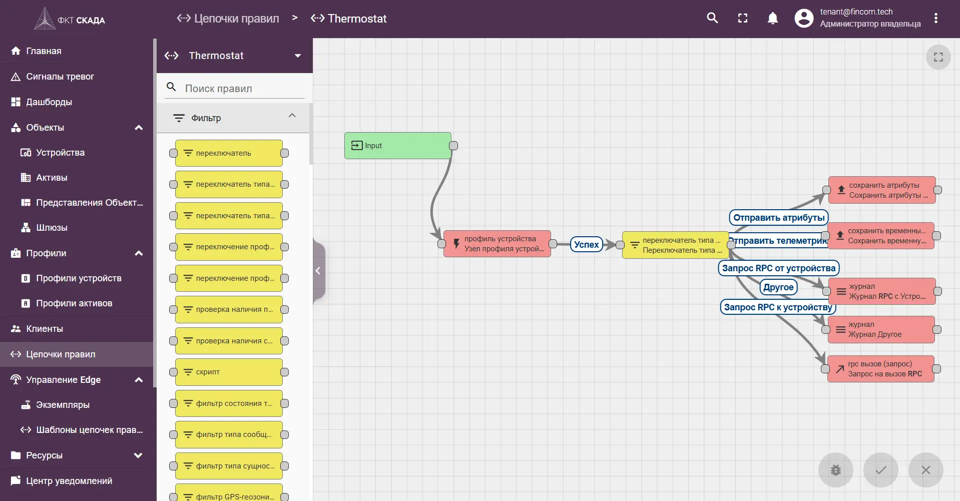This screenshot has height=501, width=960.
Task: Collapse the node library panel arrow
Action: point(318,271)
